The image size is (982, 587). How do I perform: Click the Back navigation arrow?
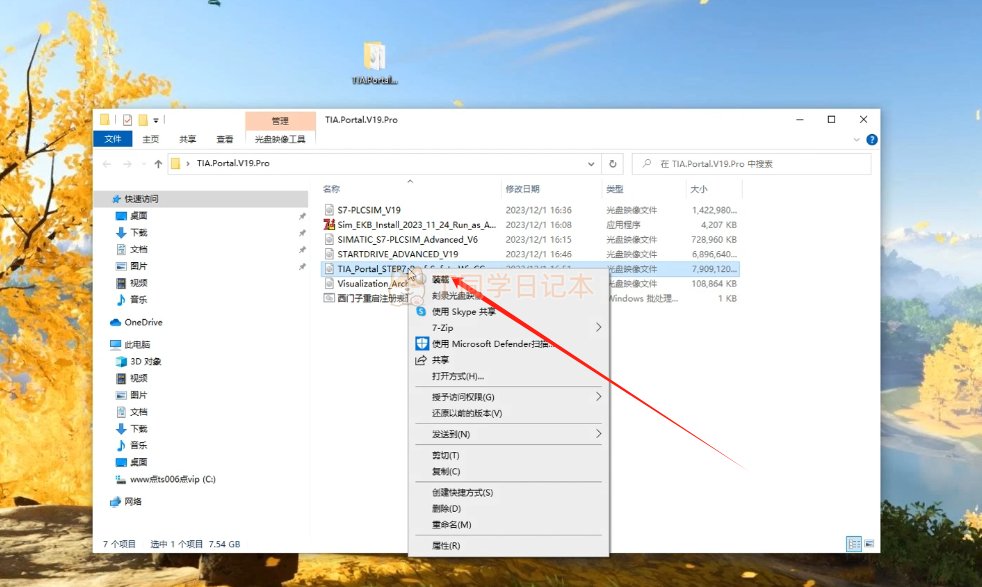tap(107, 164)
